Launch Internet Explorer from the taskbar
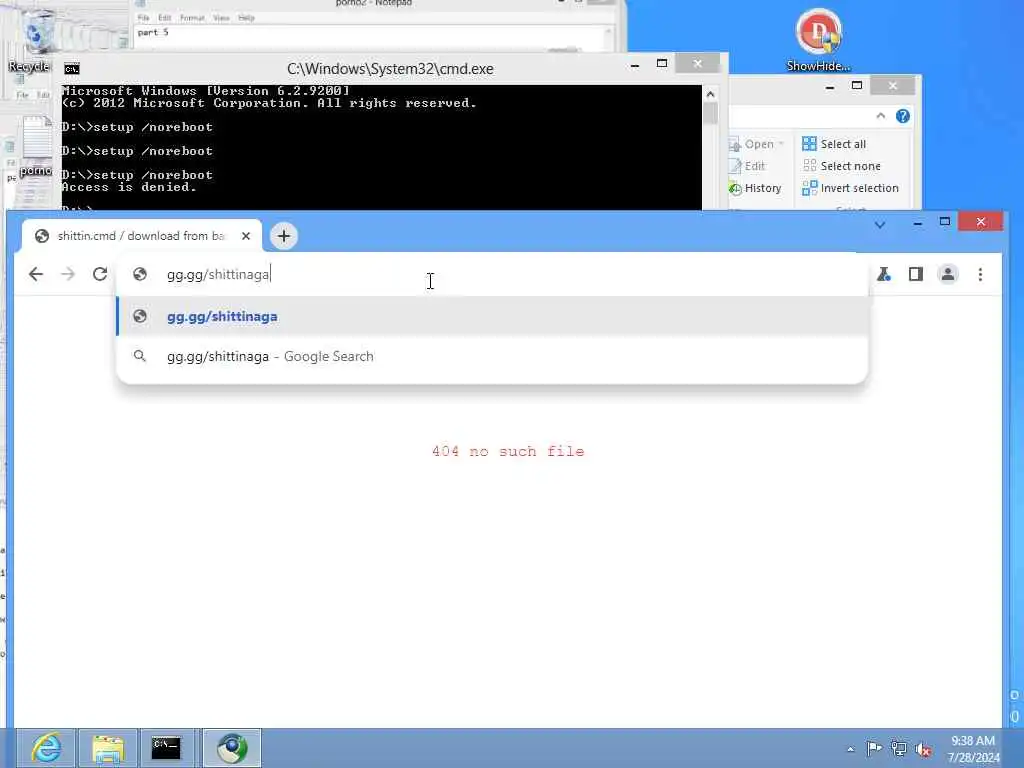1024x768 pixels. tap(46, 748)
